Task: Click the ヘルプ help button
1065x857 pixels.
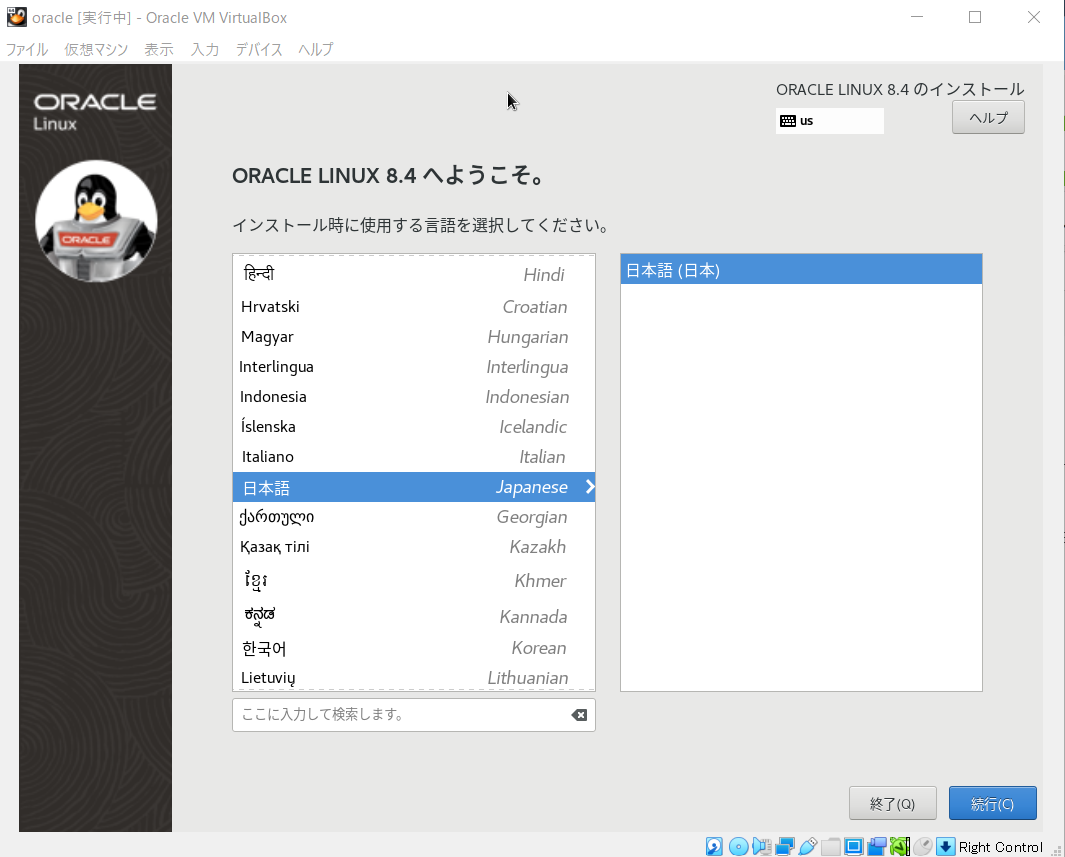Action: coord(987,117)
